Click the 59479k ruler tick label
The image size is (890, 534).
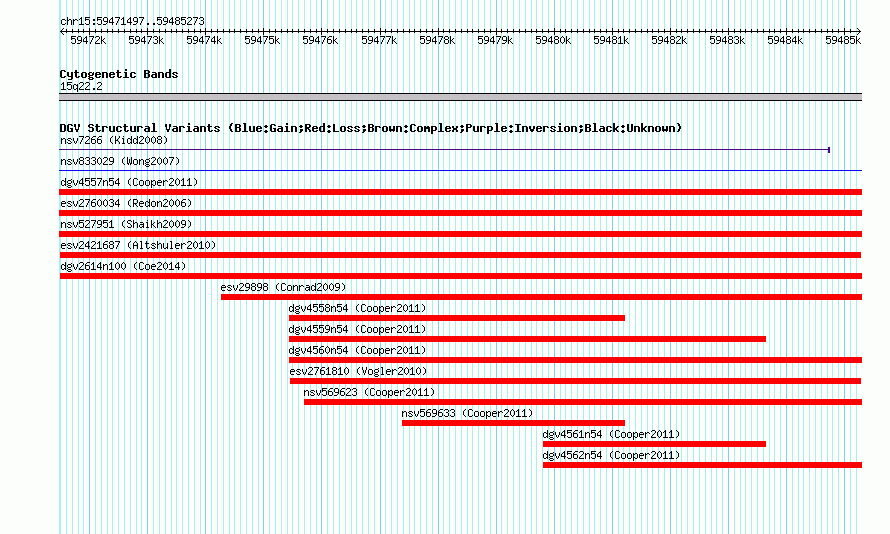point(494,41)
